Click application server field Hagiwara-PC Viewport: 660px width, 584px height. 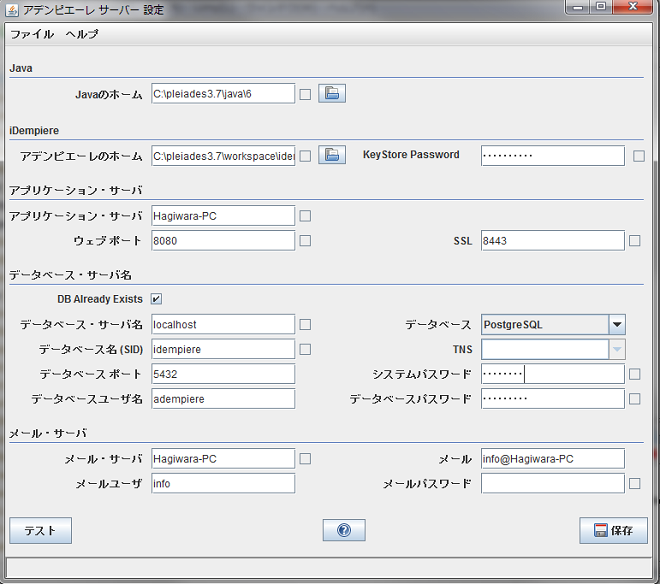click(223, 216)
